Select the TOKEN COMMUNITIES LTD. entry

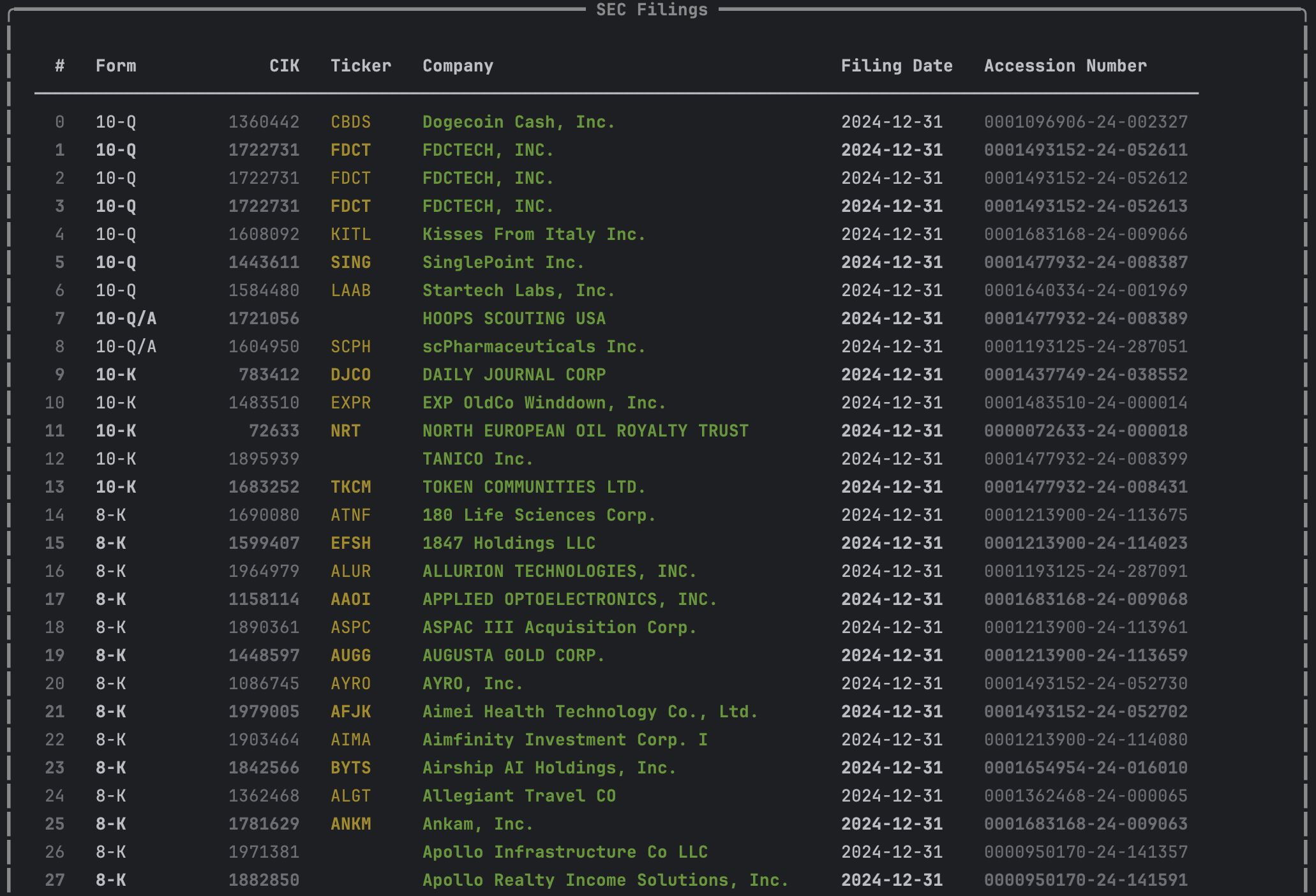[x=534, y=487]
